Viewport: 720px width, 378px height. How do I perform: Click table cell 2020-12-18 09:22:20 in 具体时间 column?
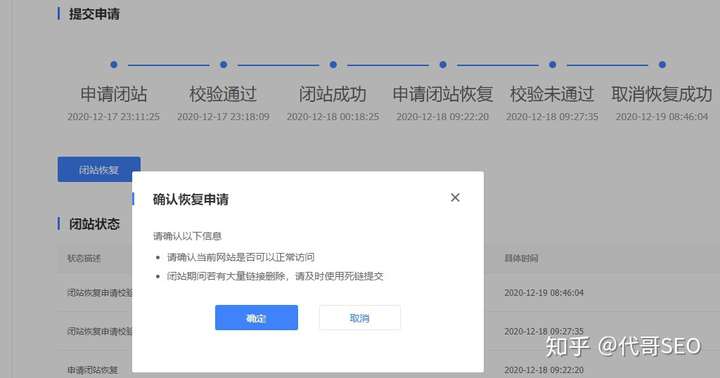click(544, 370)
